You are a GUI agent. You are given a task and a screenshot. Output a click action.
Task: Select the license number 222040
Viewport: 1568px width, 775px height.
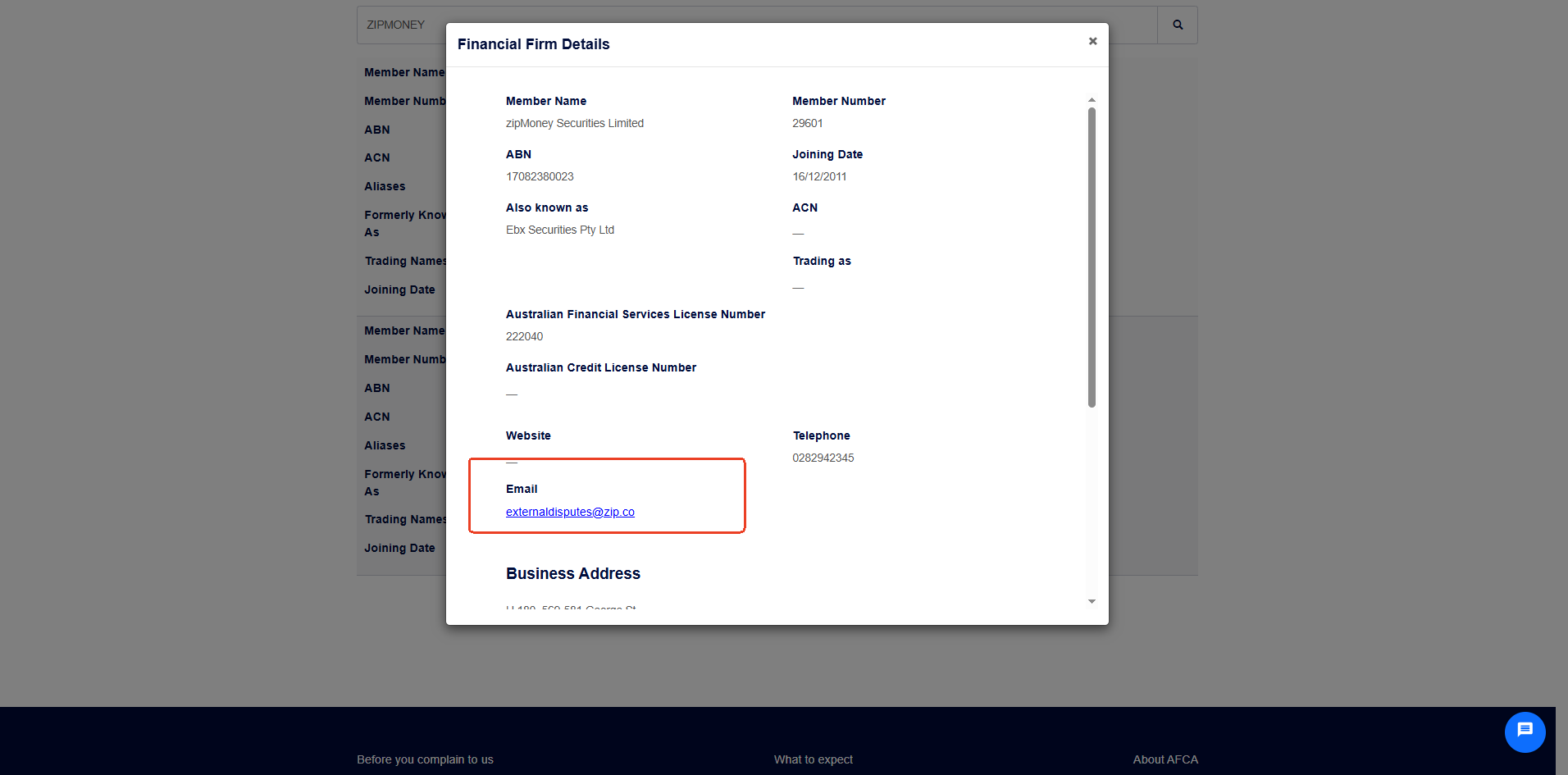point(524,336)
